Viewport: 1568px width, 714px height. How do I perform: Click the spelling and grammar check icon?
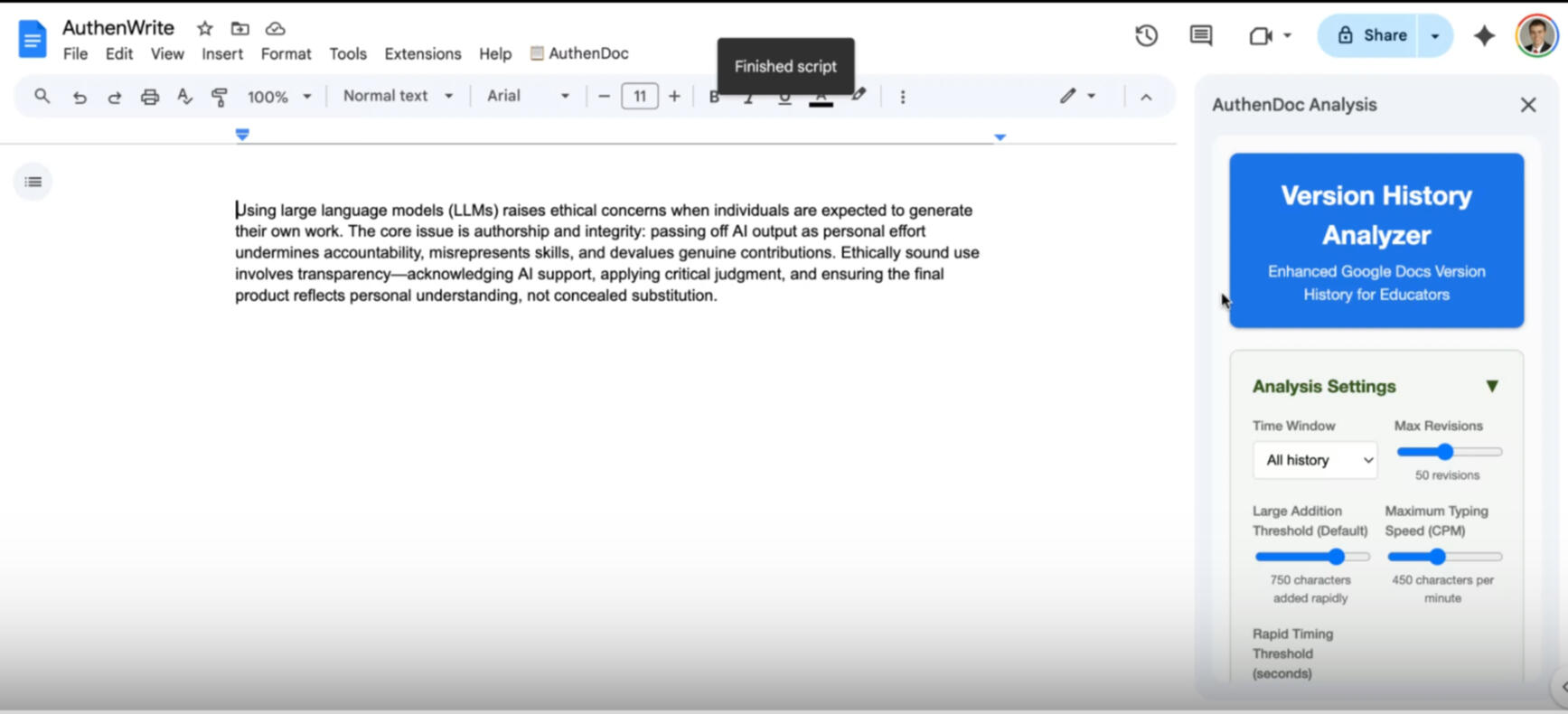184,97
